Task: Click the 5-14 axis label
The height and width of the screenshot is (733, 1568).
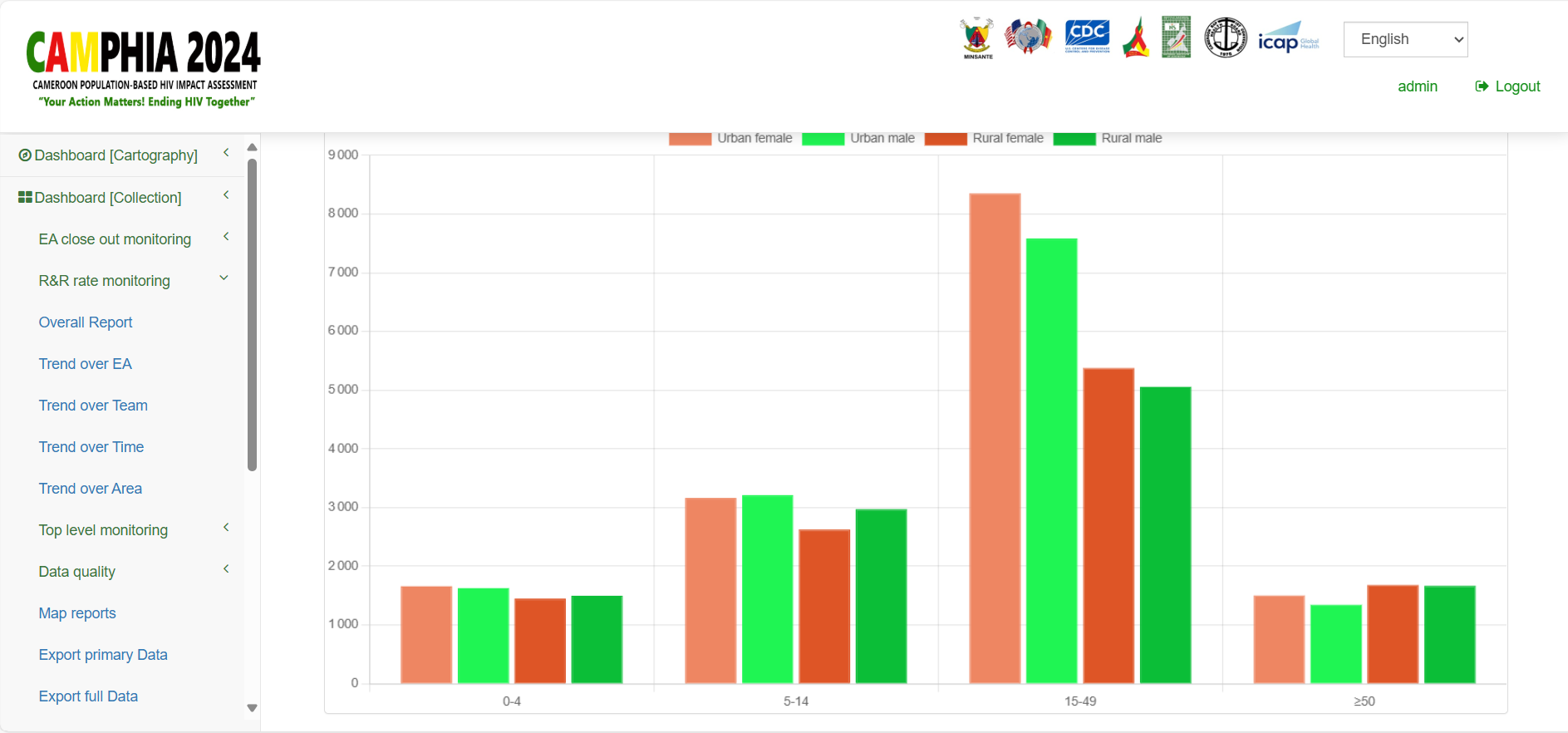Action: (x=796, y=701)
